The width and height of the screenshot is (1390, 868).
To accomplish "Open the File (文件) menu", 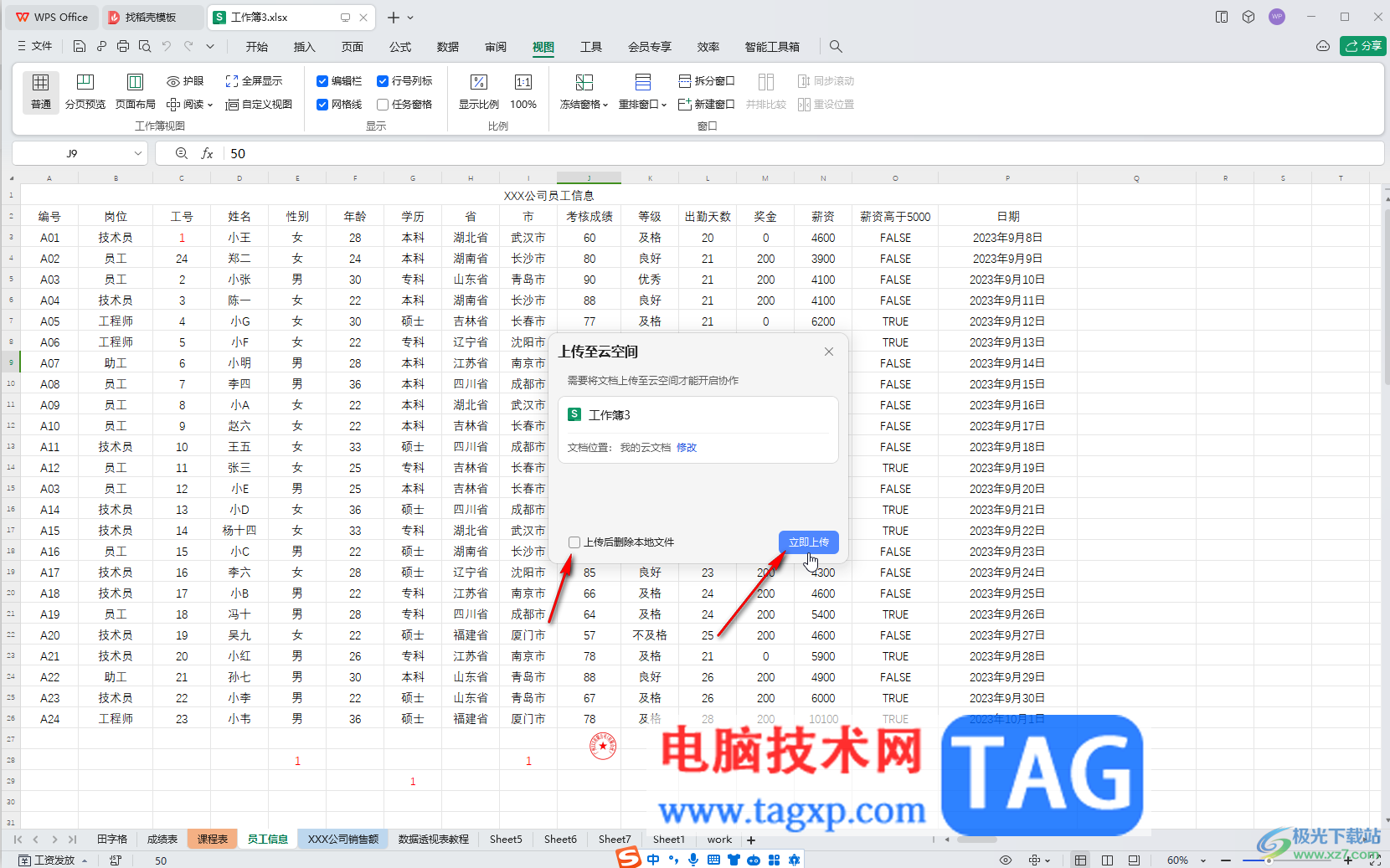I will 35,47.
